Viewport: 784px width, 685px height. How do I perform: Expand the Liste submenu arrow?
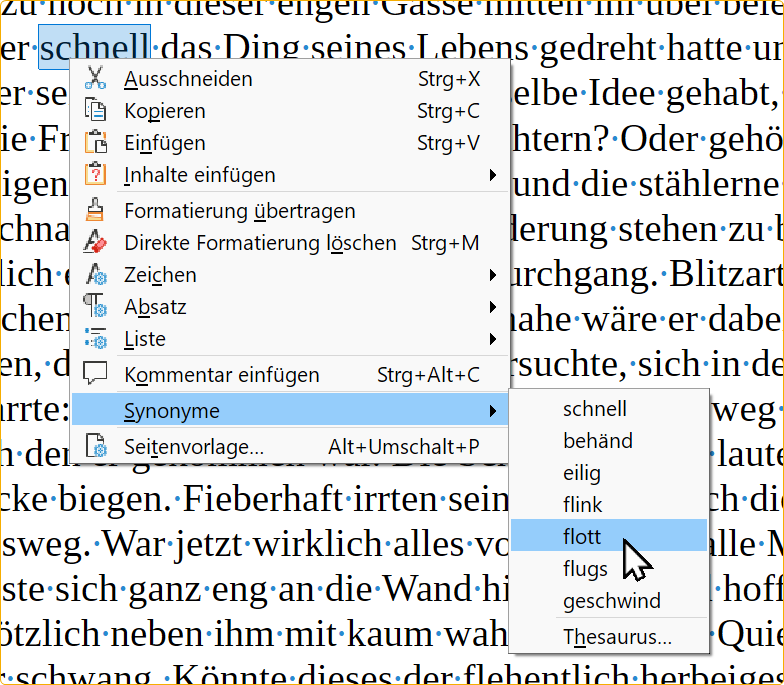(492, 339)
